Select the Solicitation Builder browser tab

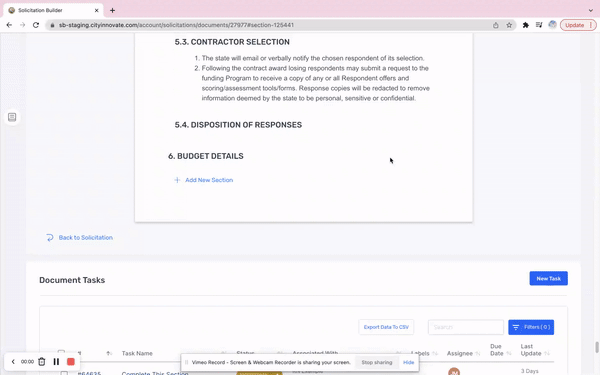54,10
